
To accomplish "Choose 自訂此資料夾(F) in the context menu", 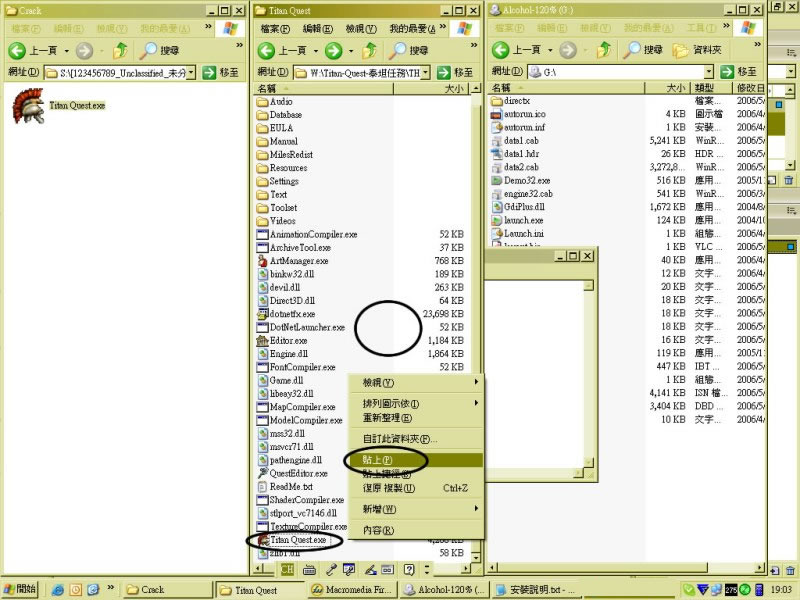I will pos(415,439).
